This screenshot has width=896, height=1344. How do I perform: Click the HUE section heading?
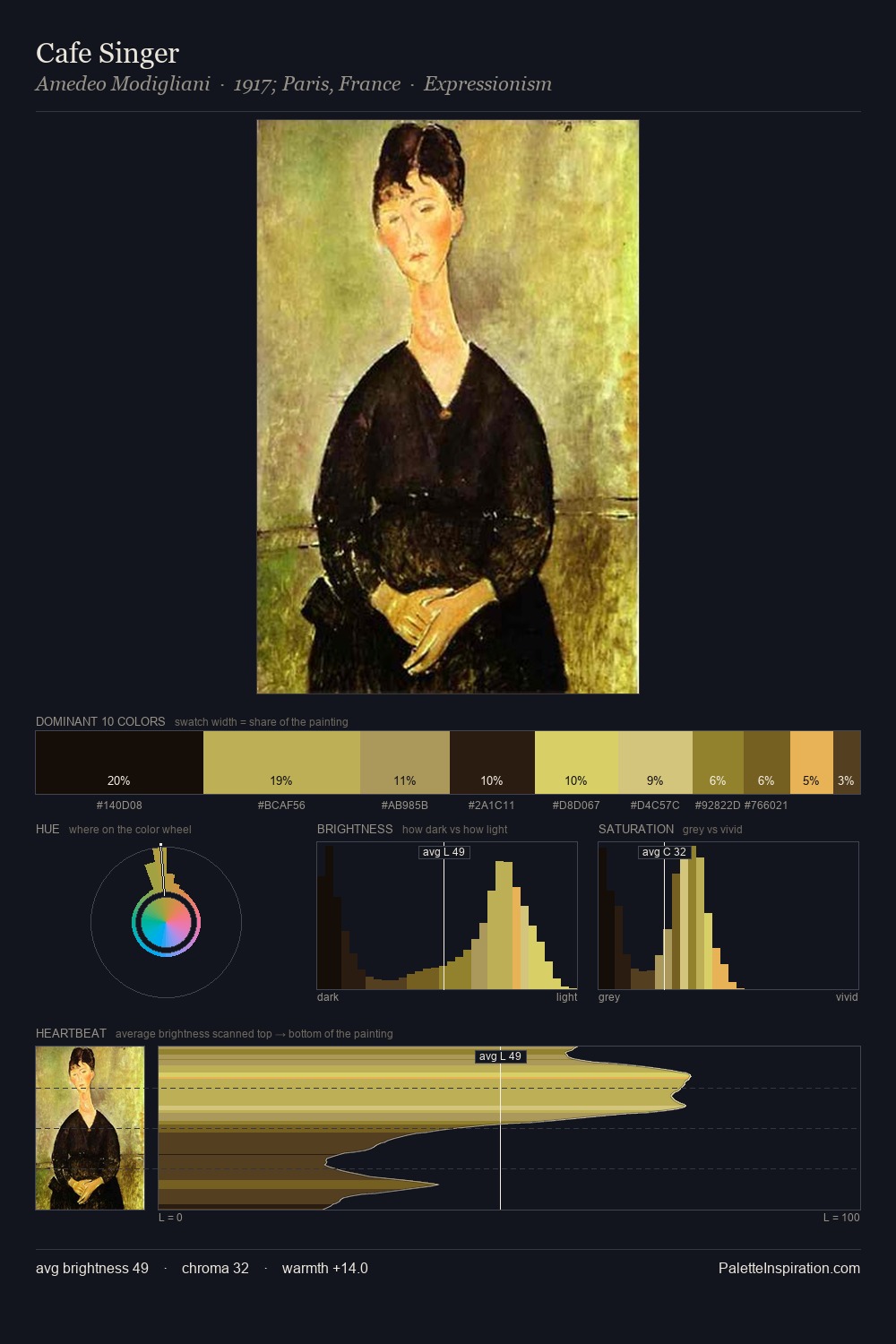coord(47,829)
